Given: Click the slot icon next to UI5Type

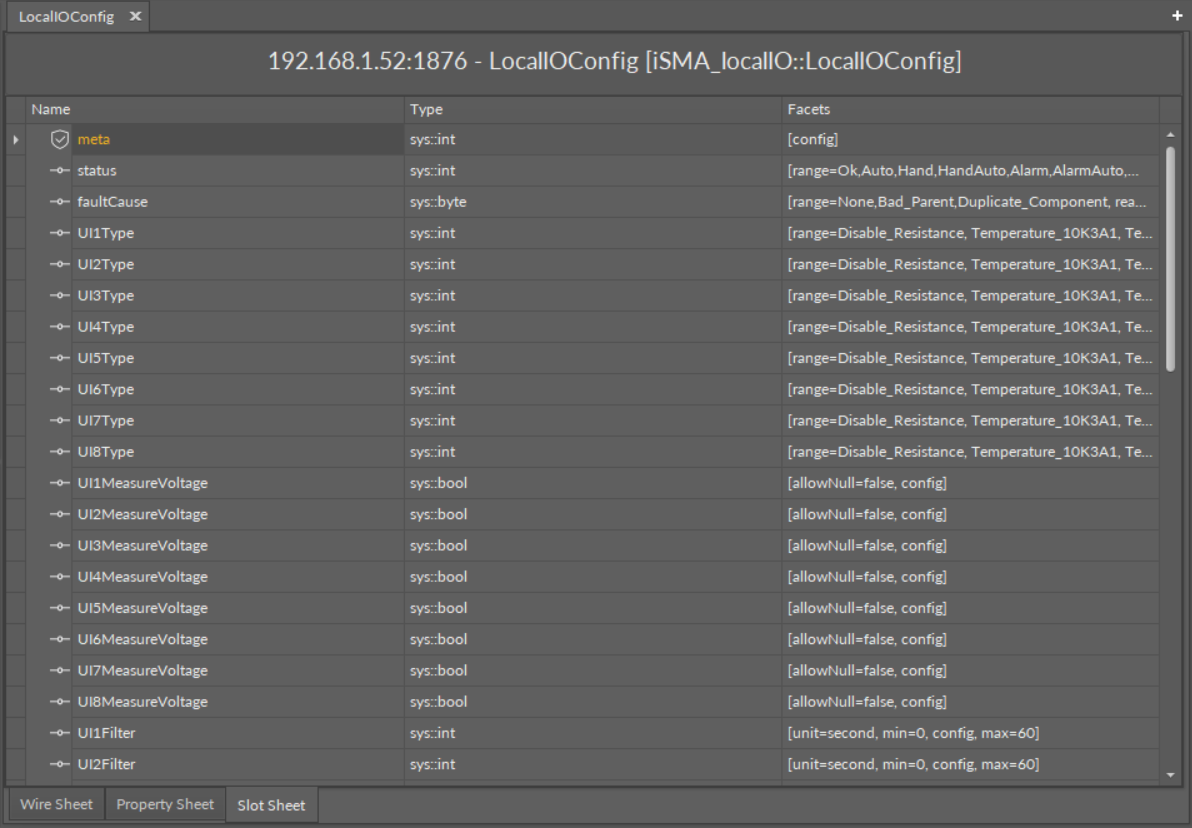Looking at the screenshot, I should click(x=59, y=358).
